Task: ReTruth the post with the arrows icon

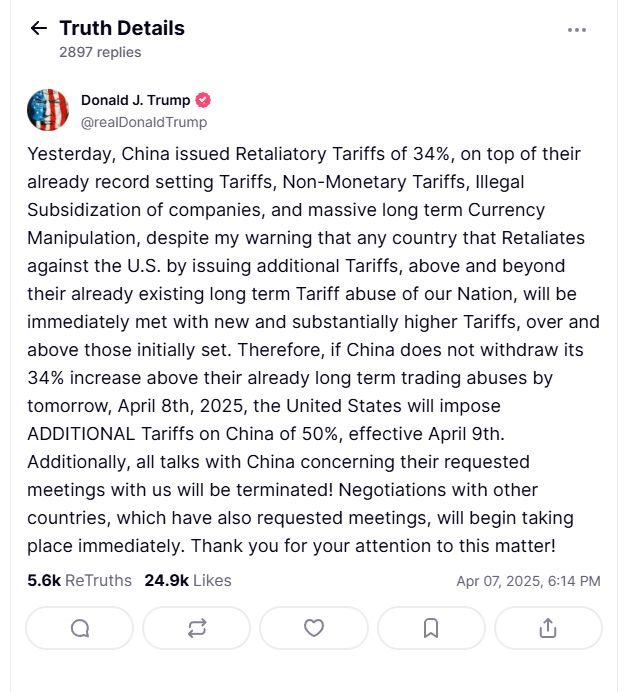Action: pos(196,628)
